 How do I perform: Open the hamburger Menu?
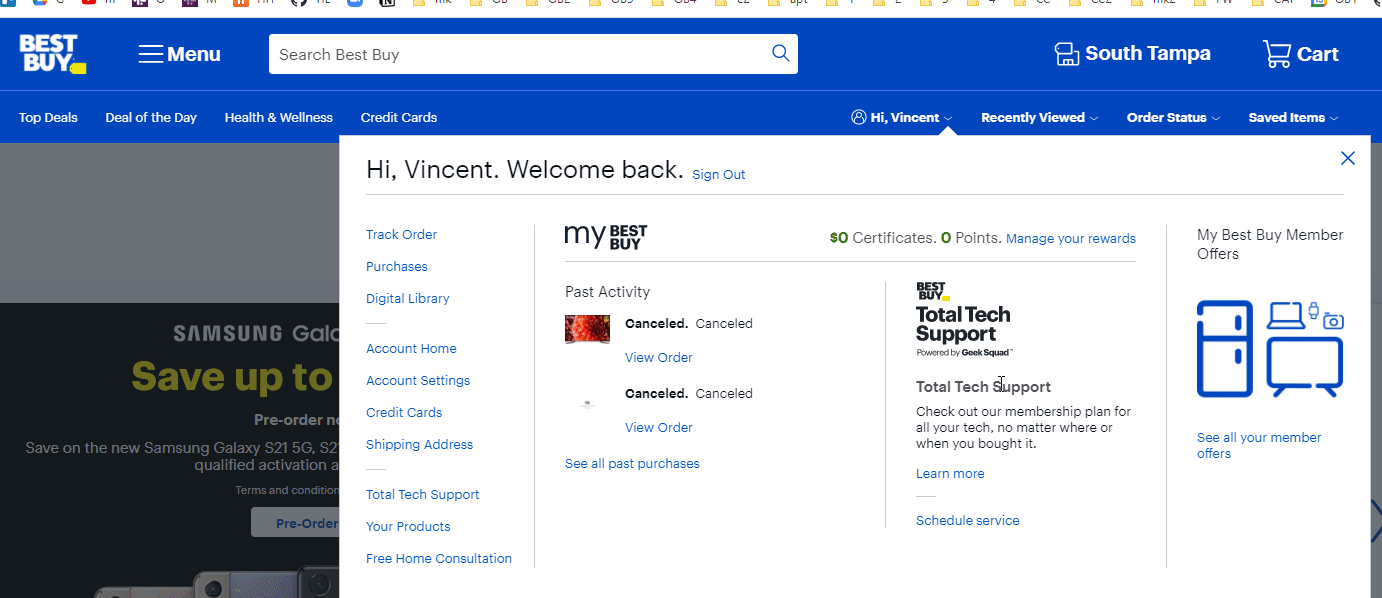[180, 54]
